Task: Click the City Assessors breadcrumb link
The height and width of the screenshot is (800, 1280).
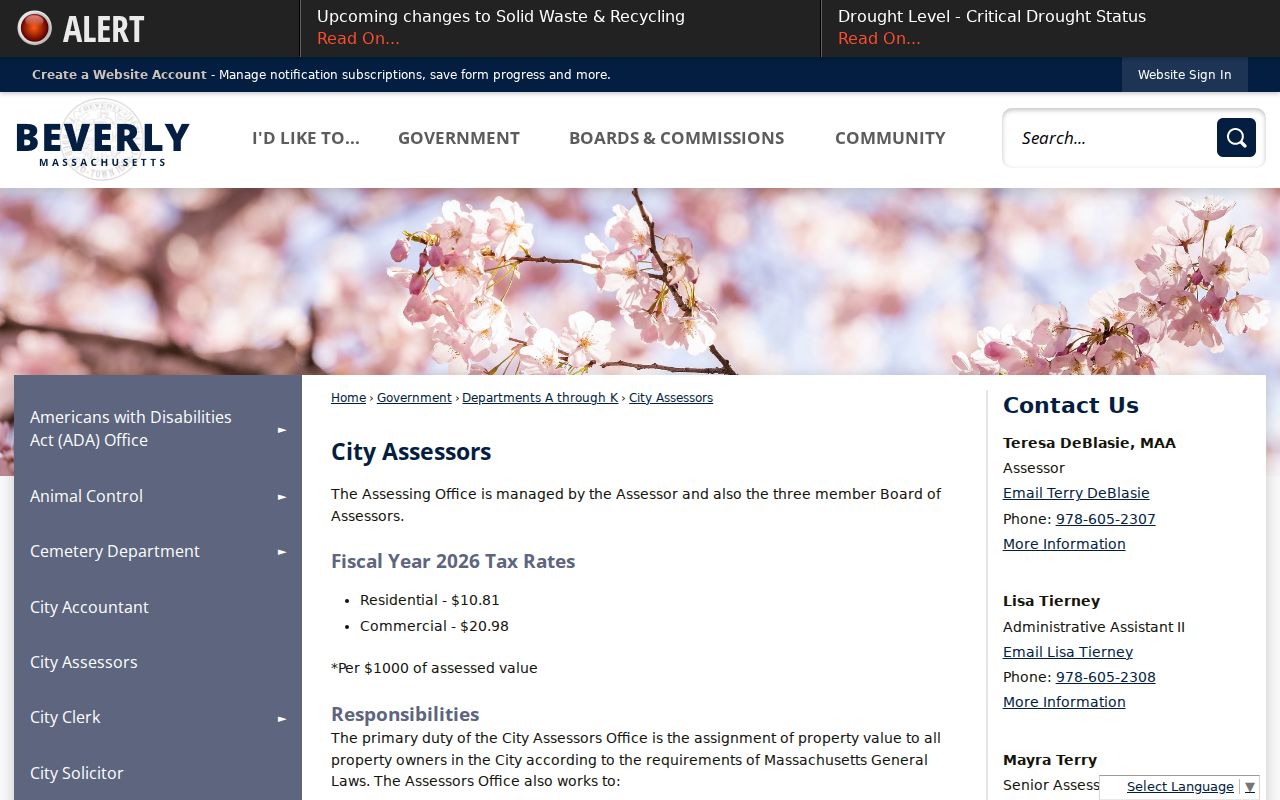Action: (671, 398)
